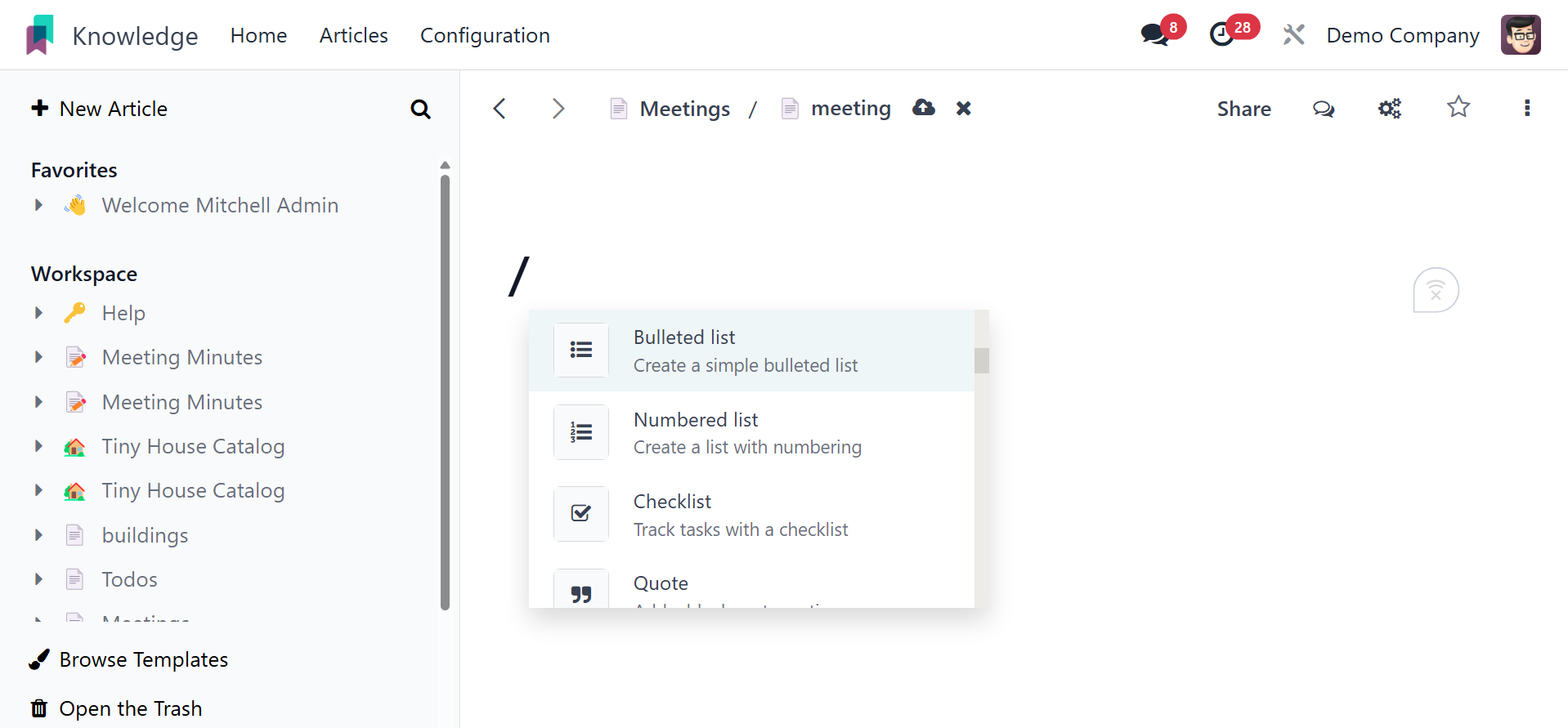Viewport: 1568px width, 728px height.
Task: Toggle favorite star for this article
Action: click(1458, 108)
